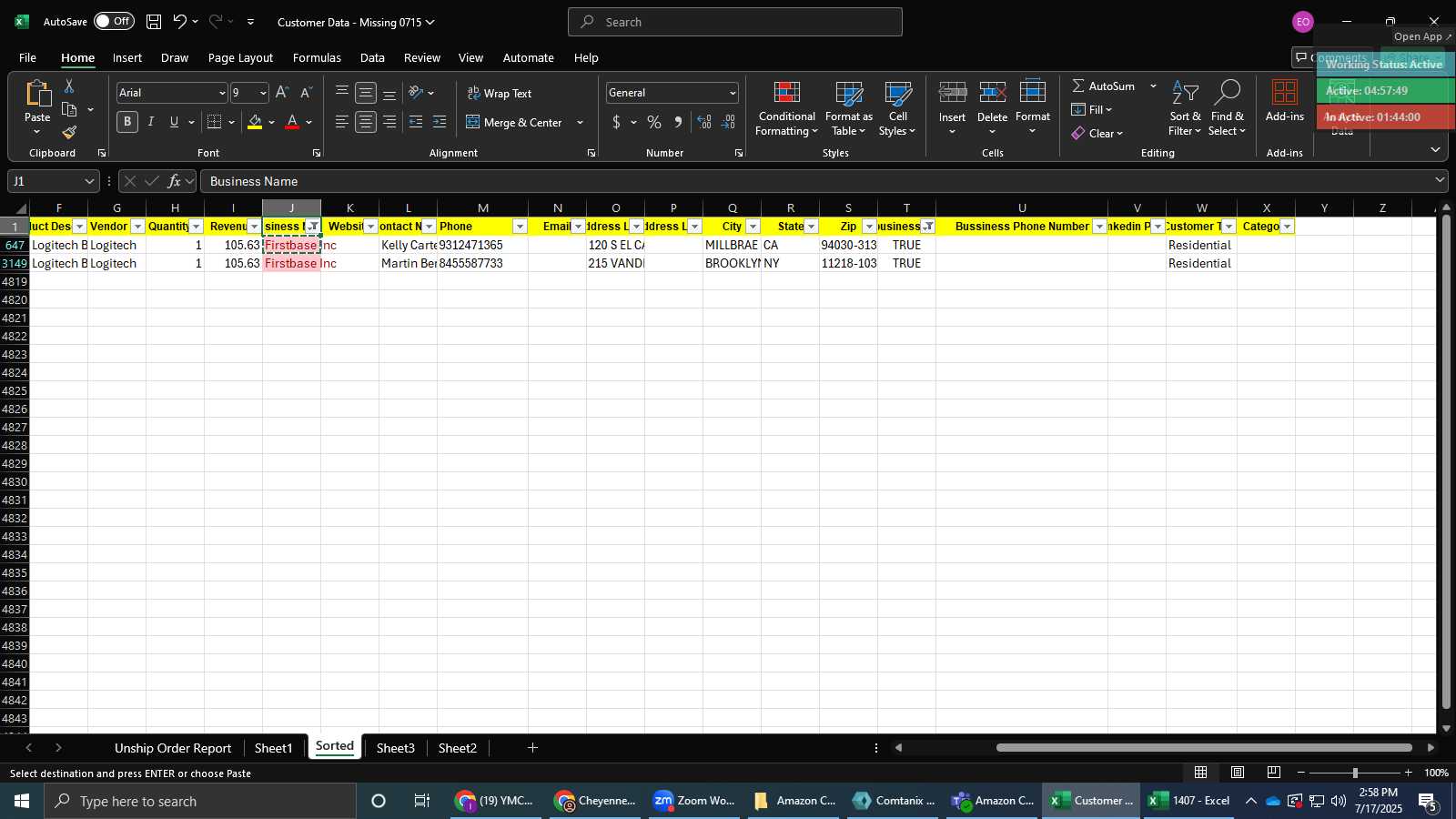Toggle Bold formatting
Screen dimensions: 1456x819
(x=127, y=122)
